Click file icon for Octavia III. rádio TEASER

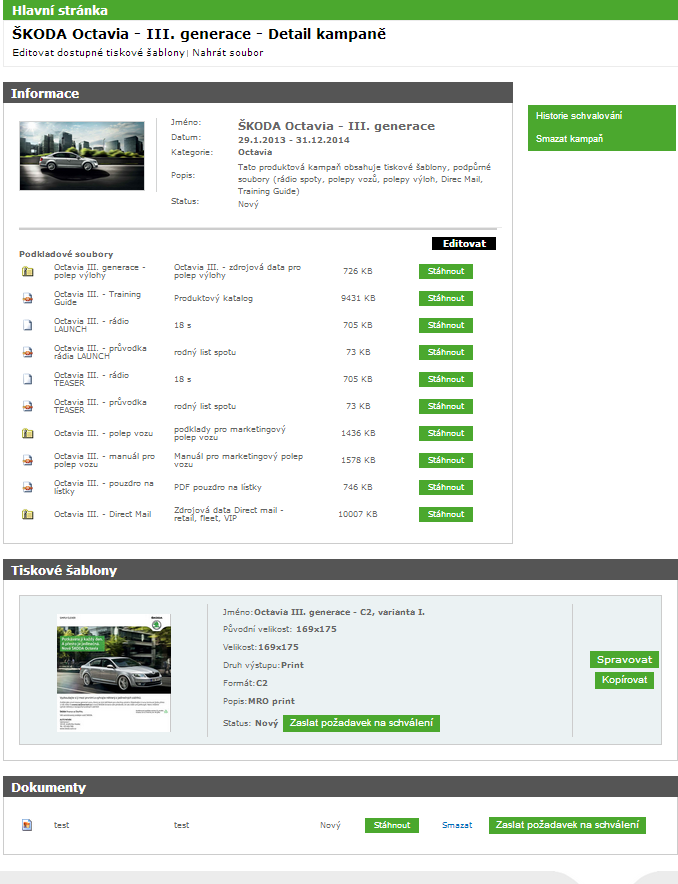(x=27, y=379)
